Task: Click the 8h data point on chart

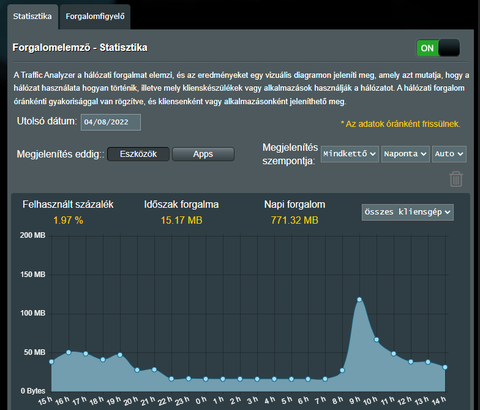Action: click(x=342, y=370)
